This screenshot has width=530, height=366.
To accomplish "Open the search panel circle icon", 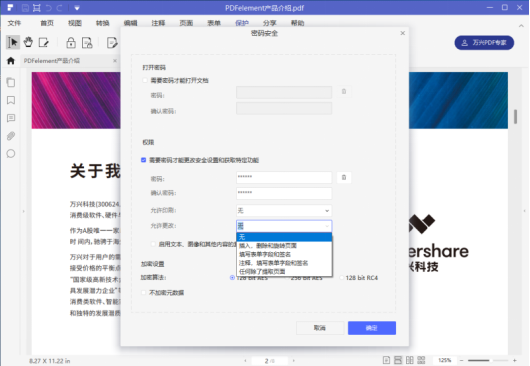I will (x=11, y=154).
